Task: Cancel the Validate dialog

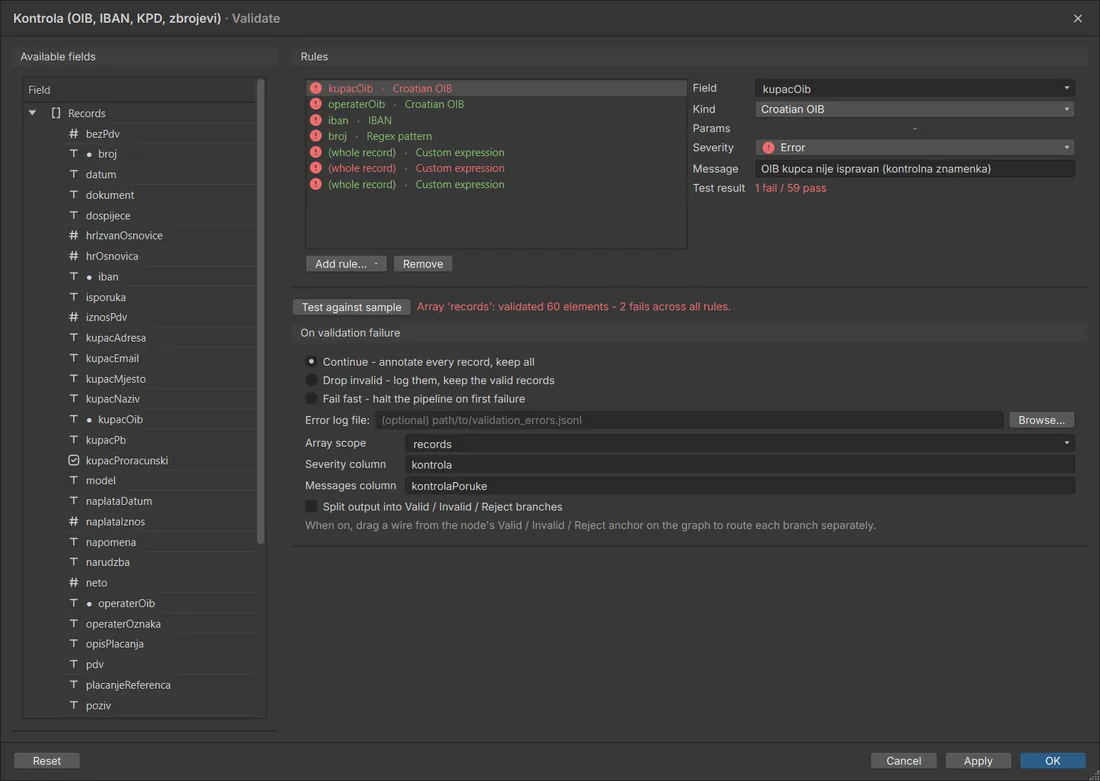Action: 904,761
